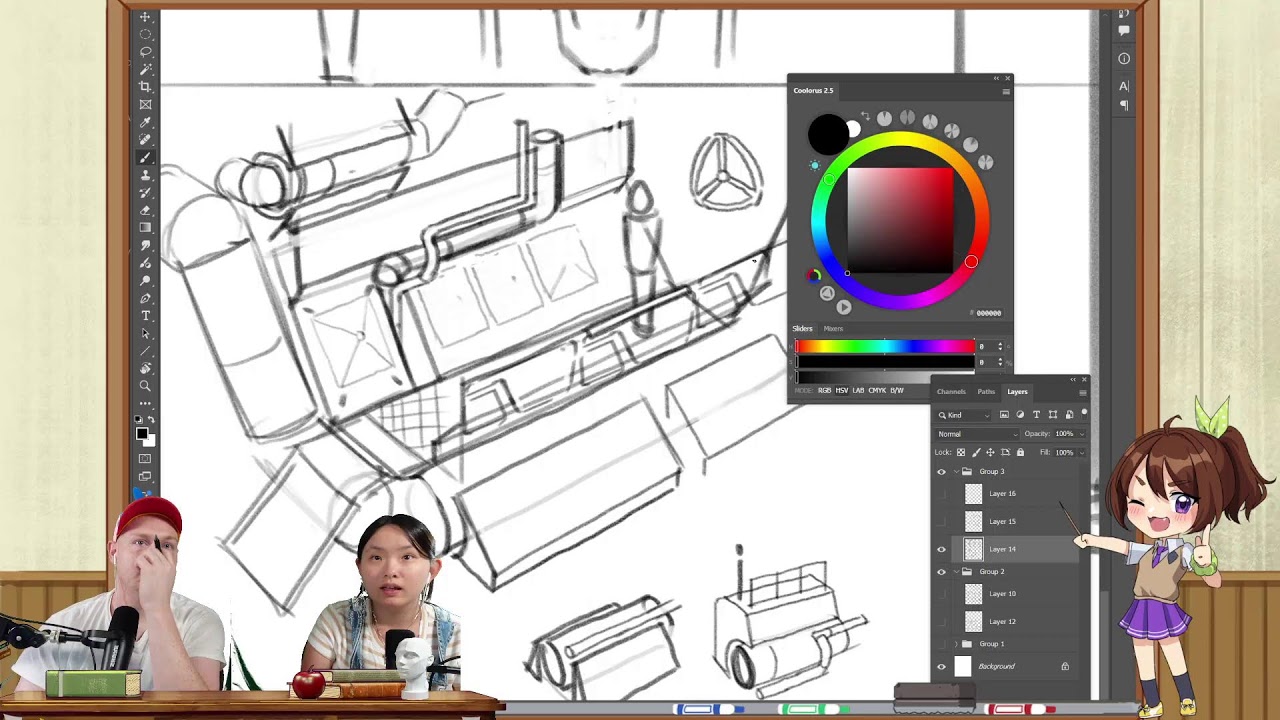The image size is (1280, 720).
Task: Select the Magic Wand tool
Action: [145, 69]
